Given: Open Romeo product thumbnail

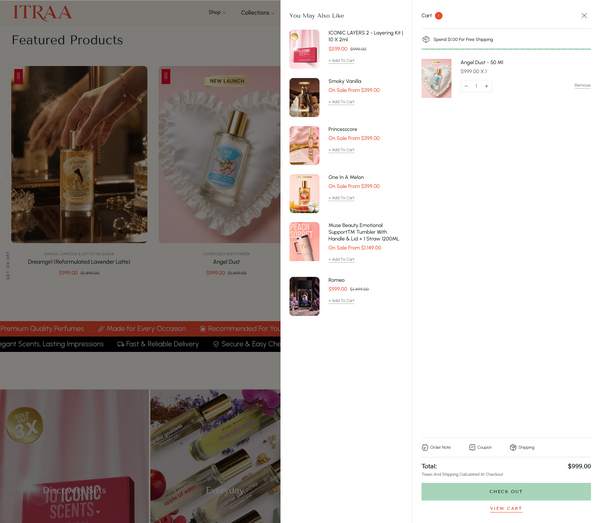Looking at the screenshot, I should click(x=304, y=297).
